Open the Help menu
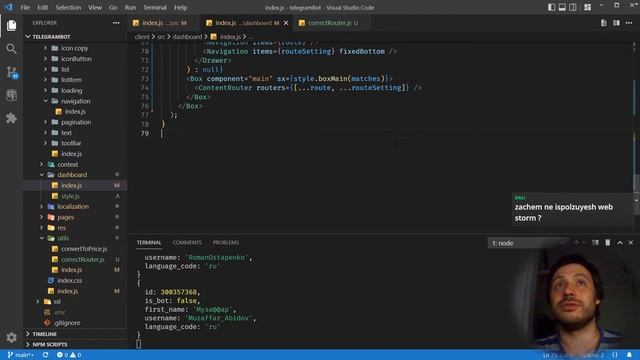Image resolution: width=640 pixels, height=360 pixels. point(180,7)
